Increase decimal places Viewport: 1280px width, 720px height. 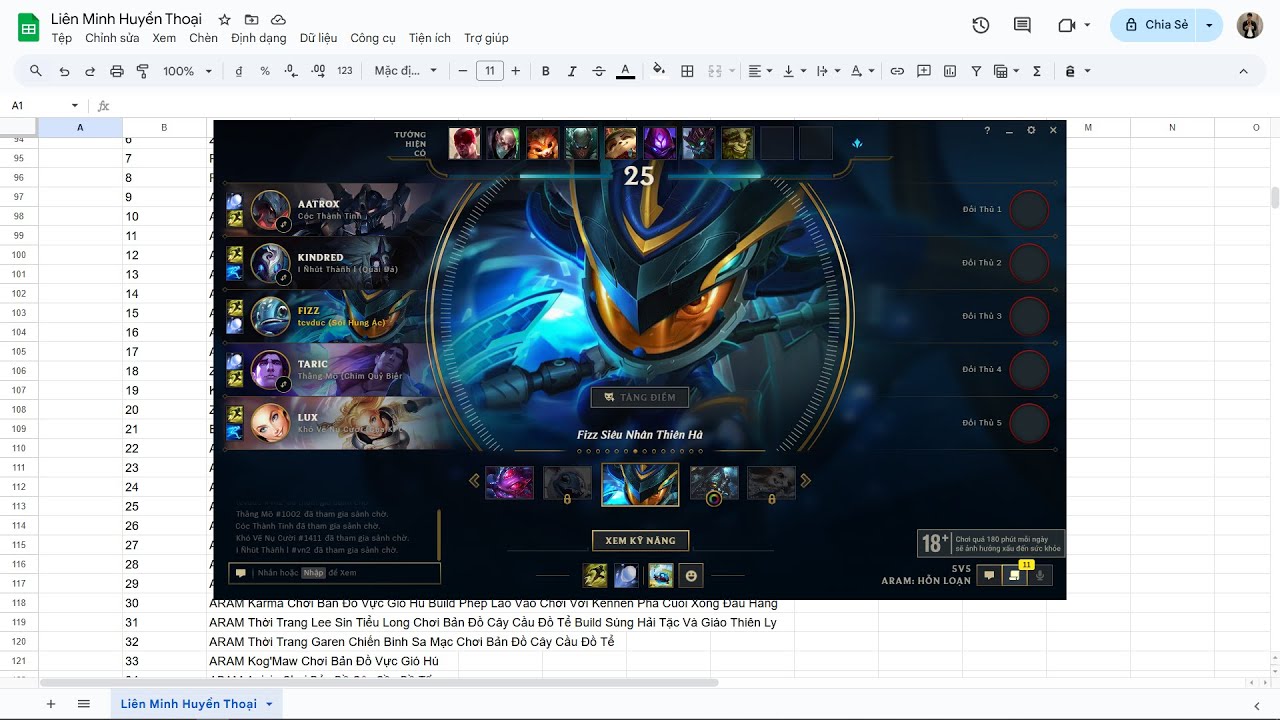click(x=318, y=71)
